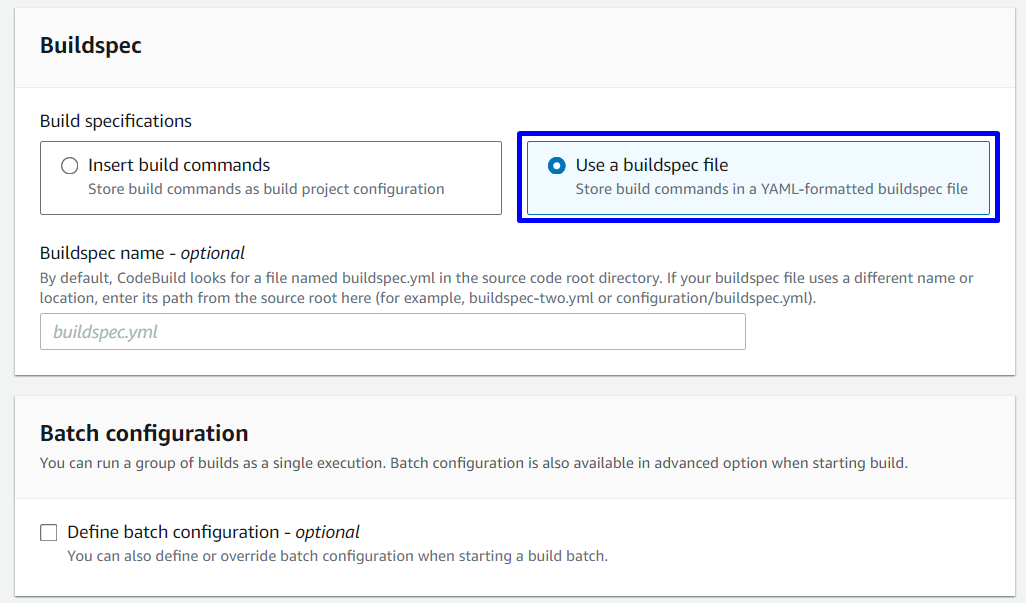Click 'Store build commands as build project configuration' text
1026x603 pixels.
coord(266,189)
